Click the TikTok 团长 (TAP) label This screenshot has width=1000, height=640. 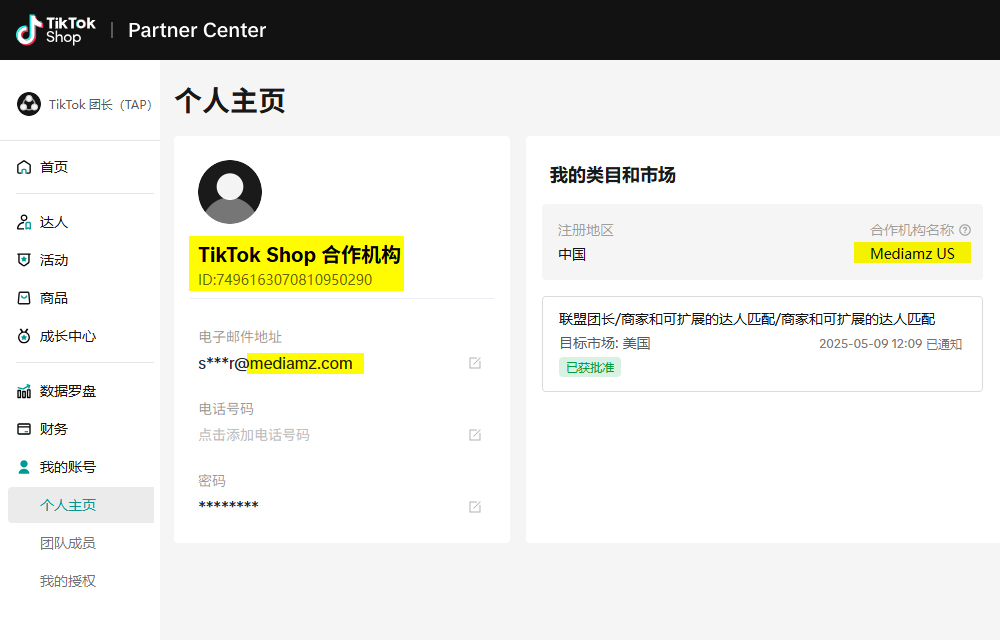[100, 105]
